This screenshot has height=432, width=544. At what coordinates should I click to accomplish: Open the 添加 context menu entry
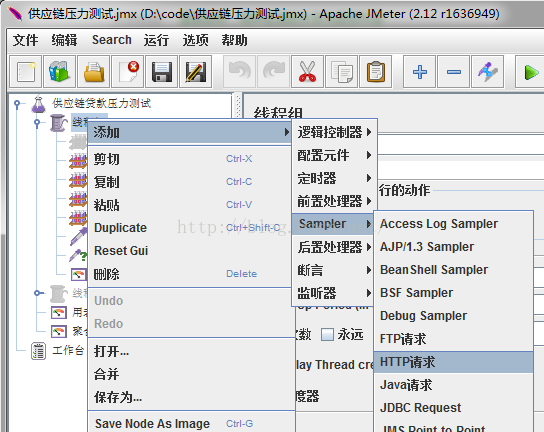(x=189, y=132)
